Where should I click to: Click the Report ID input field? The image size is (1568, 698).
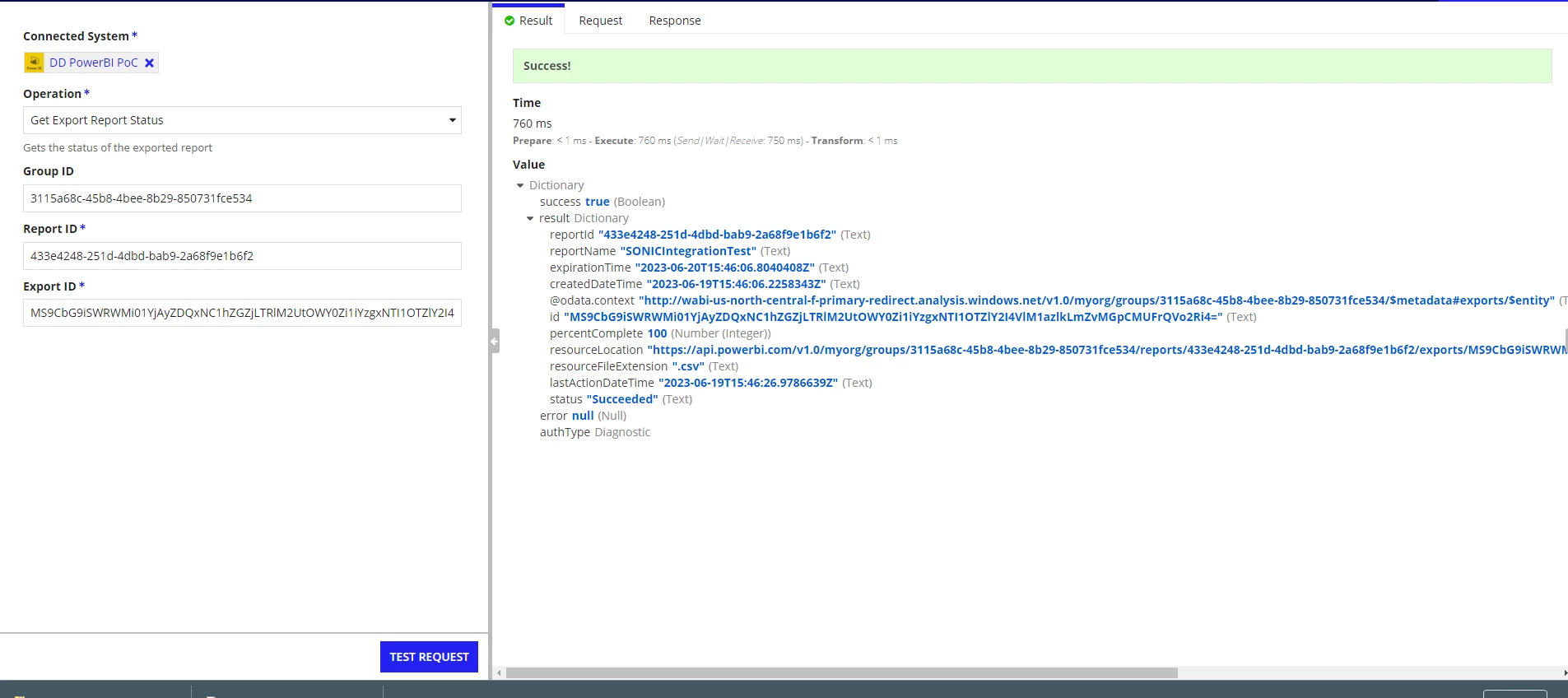242,256
